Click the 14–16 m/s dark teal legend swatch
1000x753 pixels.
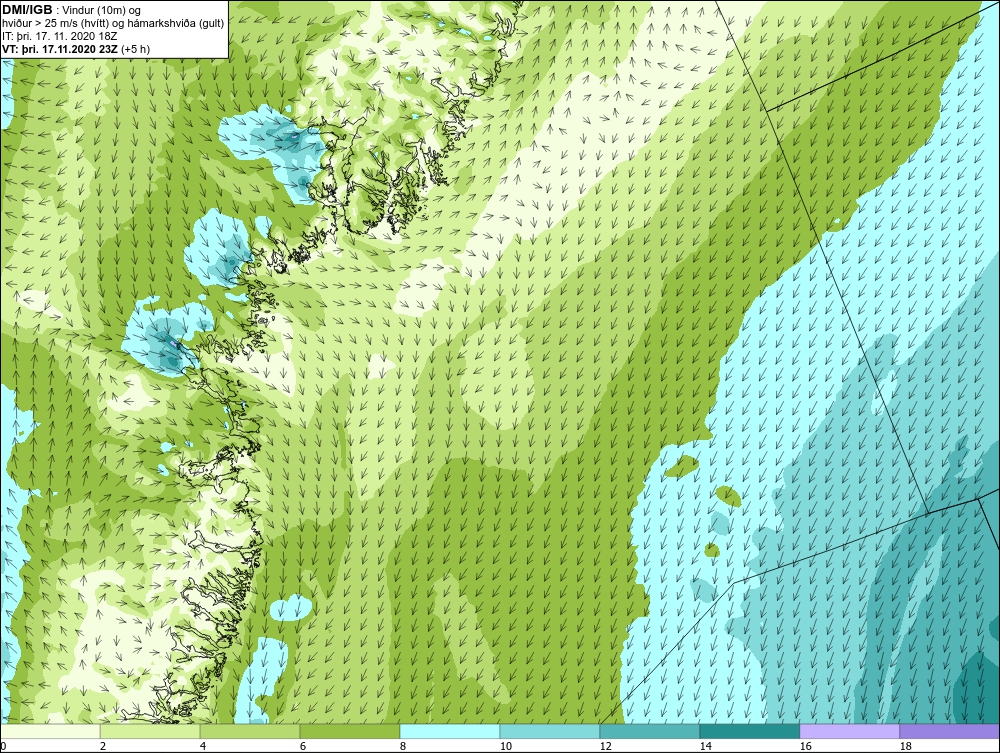pyautogui.click(x=749, y=731)
